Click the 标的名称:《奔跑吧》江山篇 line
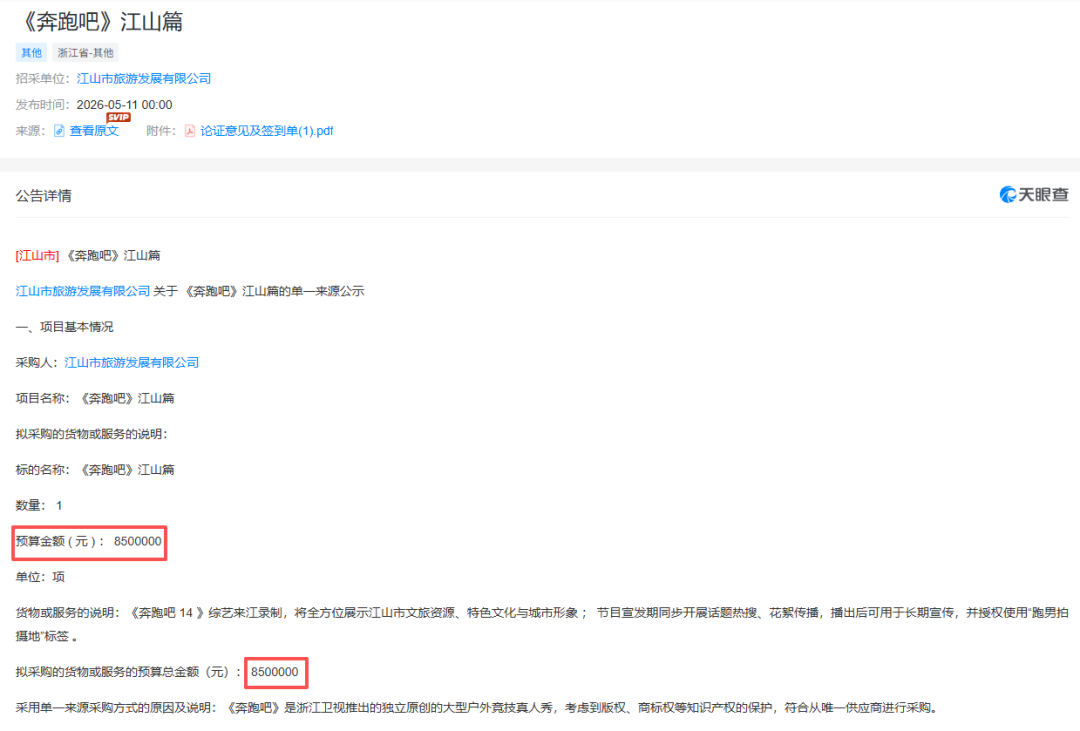This screenshot has width=1080, height=731. tap(95, 470)
